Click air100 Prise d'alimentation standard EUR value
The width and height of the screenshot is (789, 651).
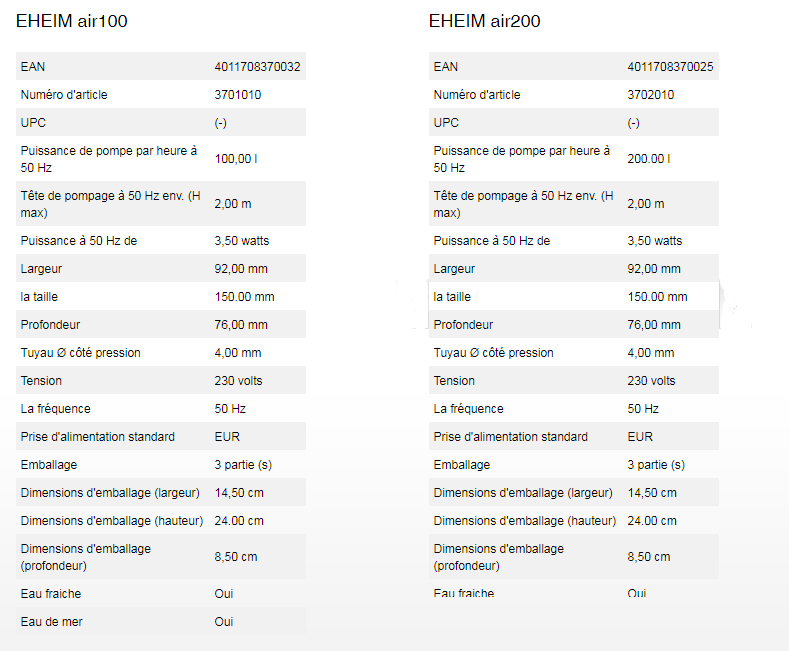[x=227, y=437]
